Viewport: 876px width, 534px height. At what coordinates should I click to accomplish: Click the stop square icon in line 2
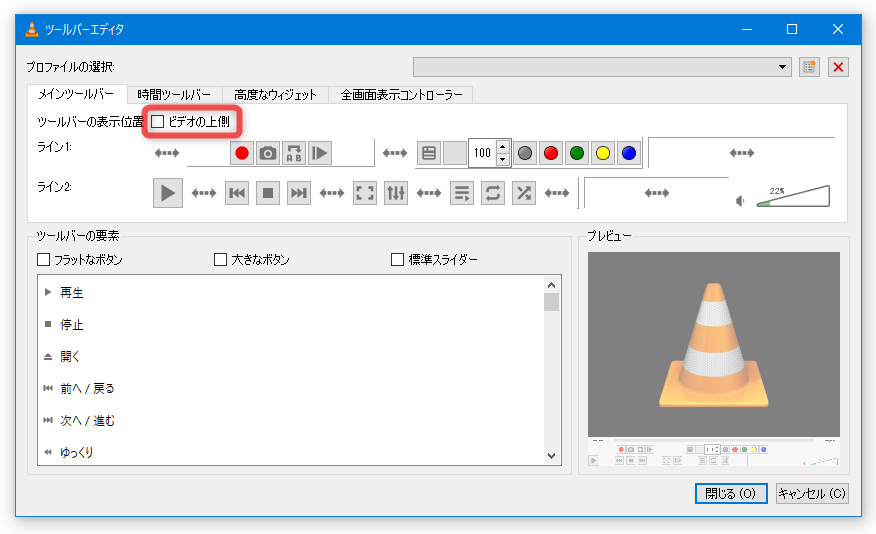point(268,193)
